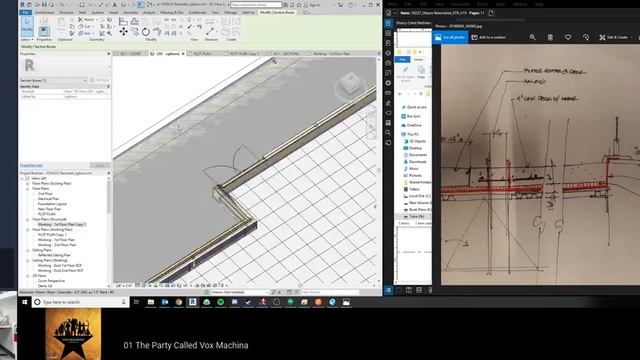Switch to the PLOT PLAN view tab

tap(202, 53)
